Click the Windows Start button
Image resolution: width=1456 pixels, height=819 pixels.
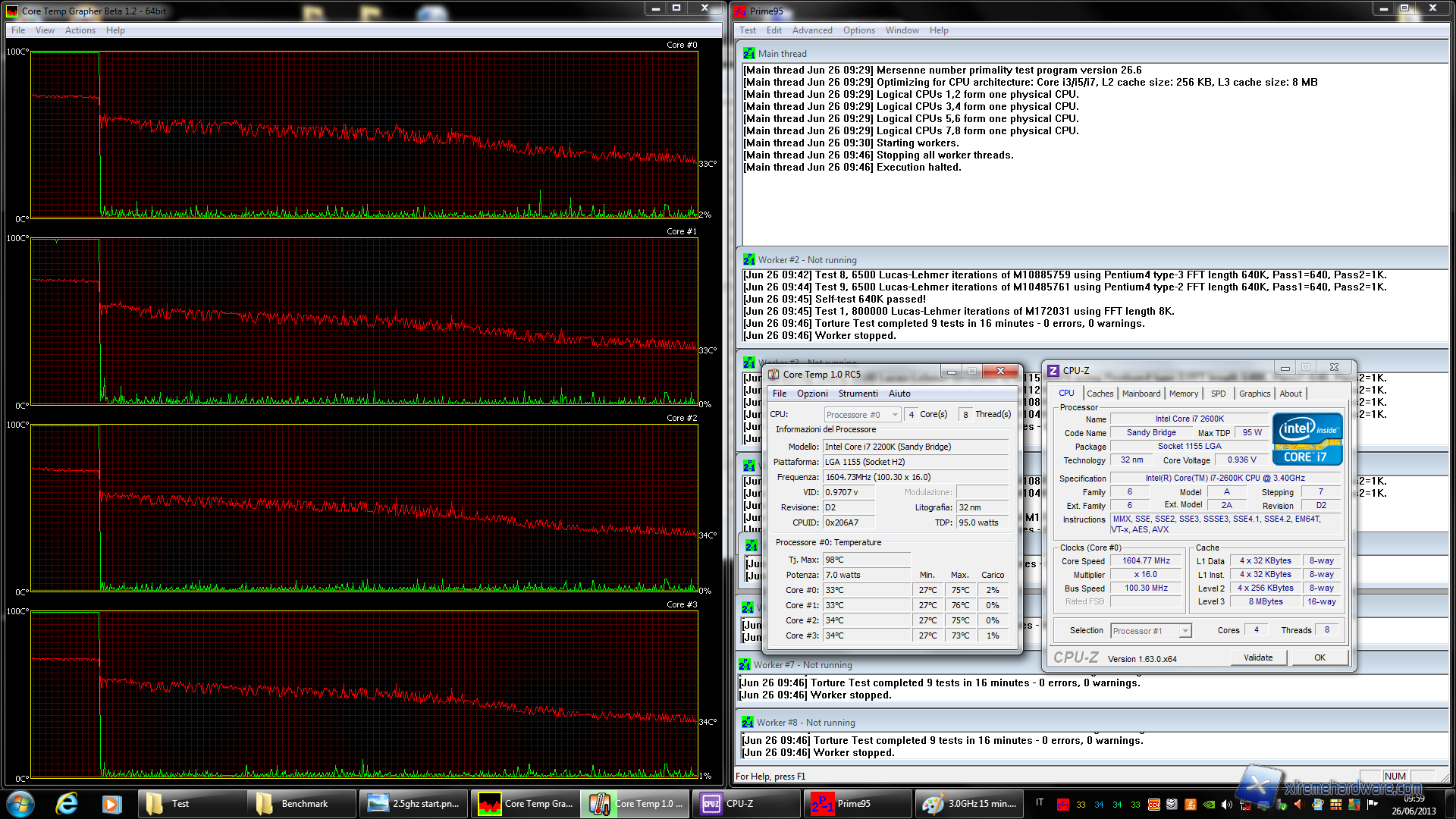[x=20, y=803]
